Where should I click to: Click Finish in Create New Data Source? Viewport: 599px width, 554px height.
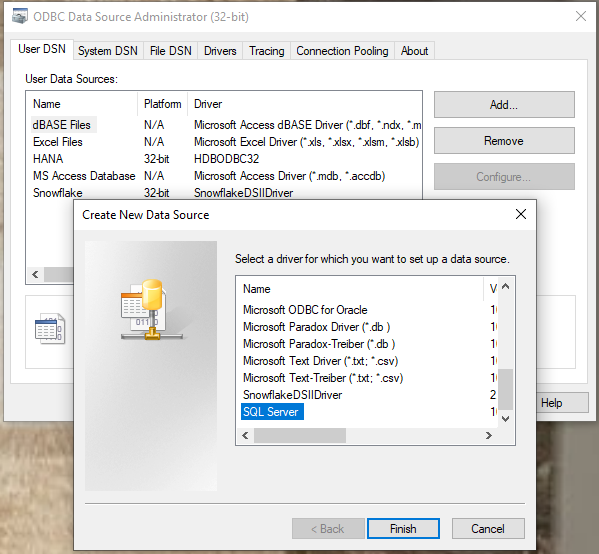(x=403, y=529)
